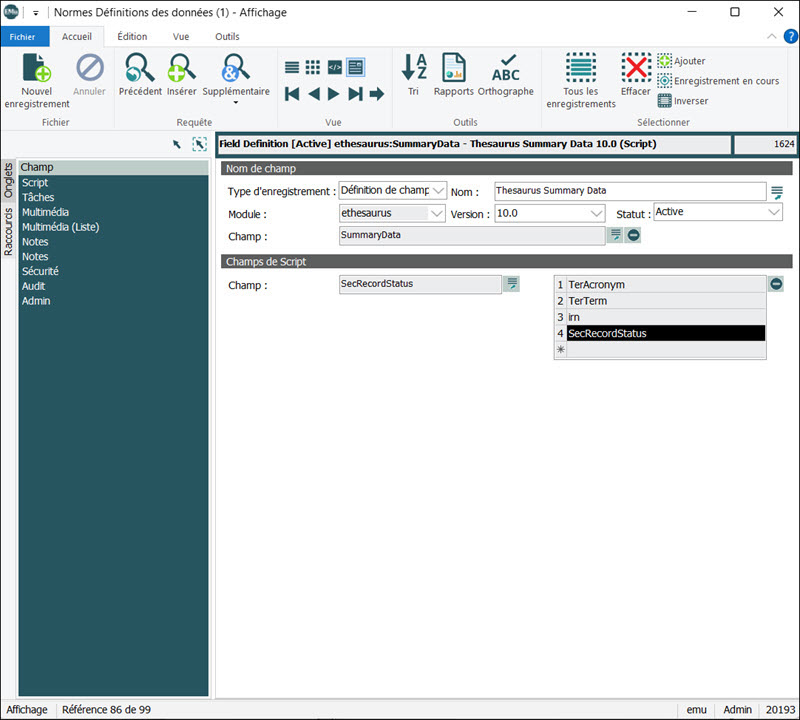Go to the next record arrow
800x720 pixels.
tap(333, 94)
